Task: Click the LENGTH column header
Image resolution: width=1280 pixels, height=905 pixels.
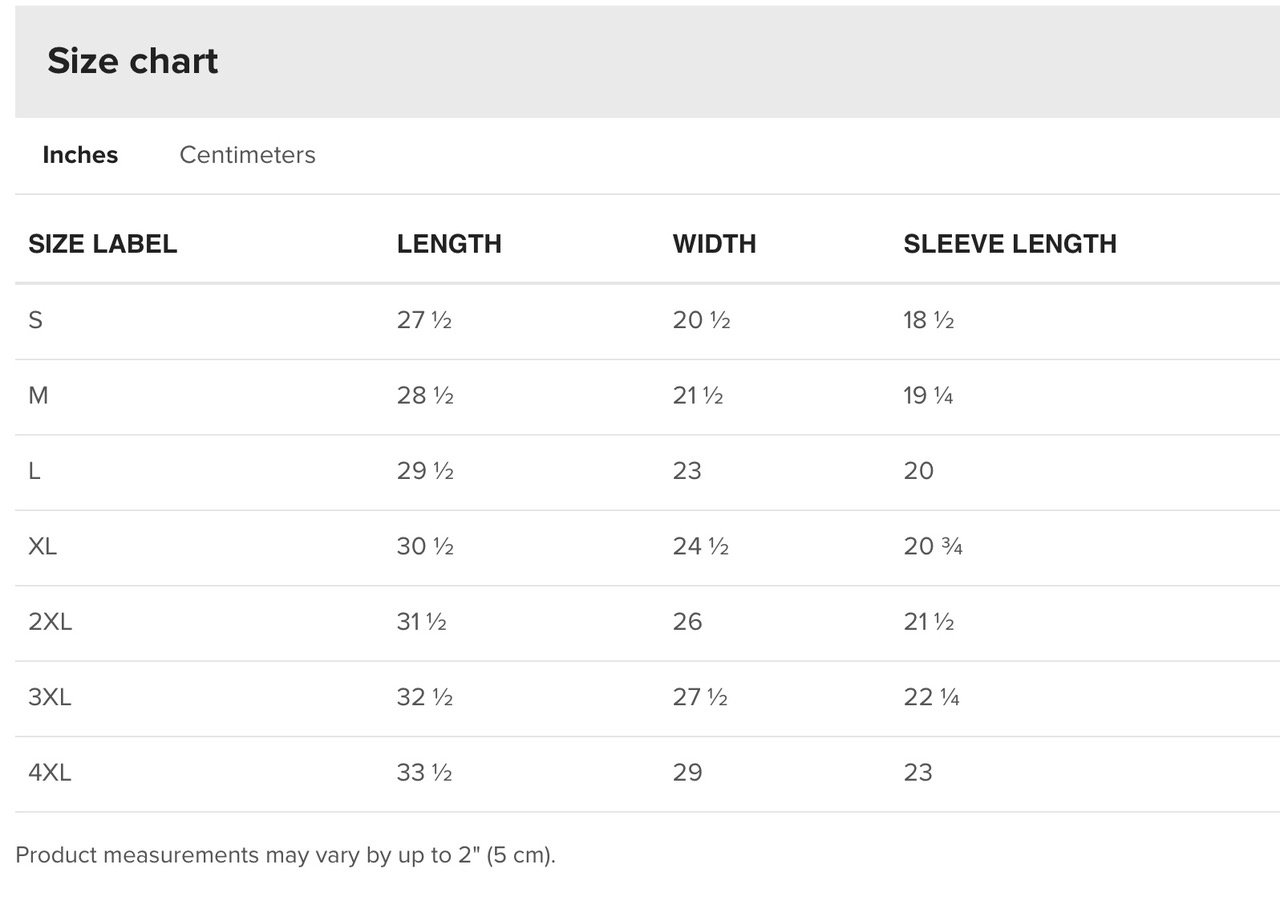Action: pos(449,244)
